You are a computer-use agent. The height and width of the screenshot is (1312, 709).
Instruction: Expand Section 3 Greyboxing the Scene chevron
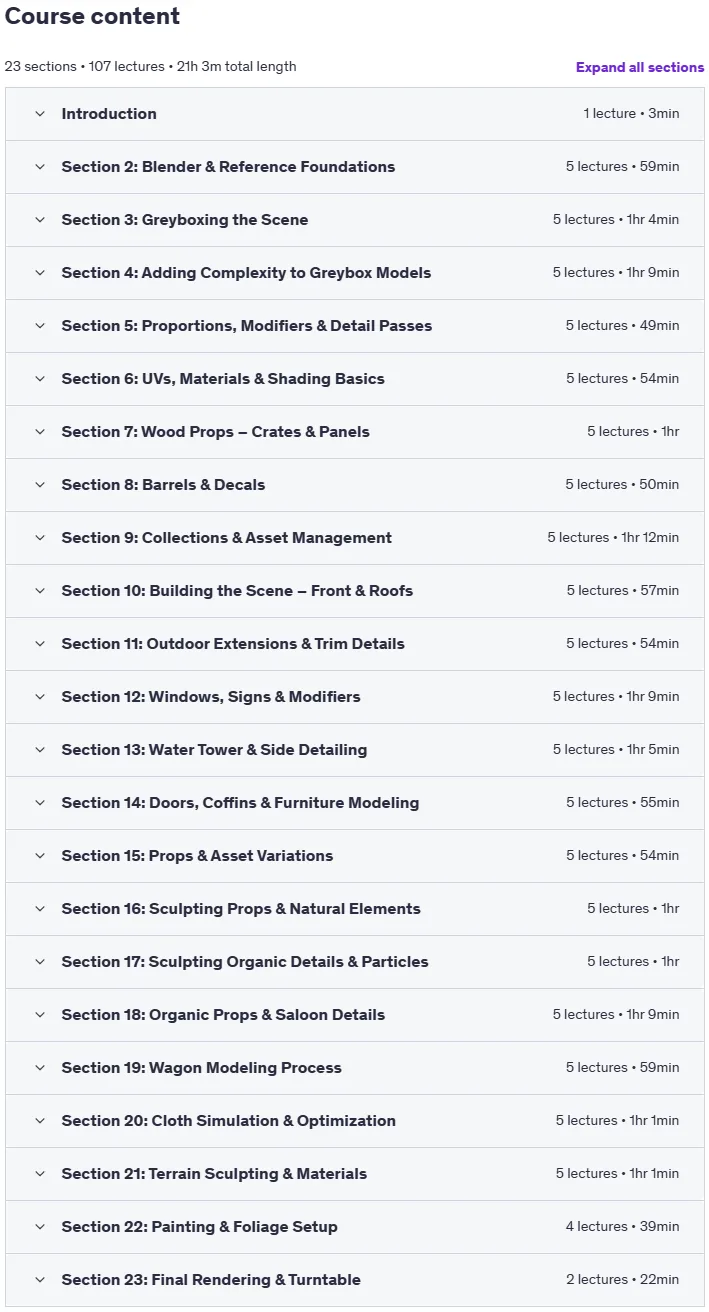tap(40, 220)
